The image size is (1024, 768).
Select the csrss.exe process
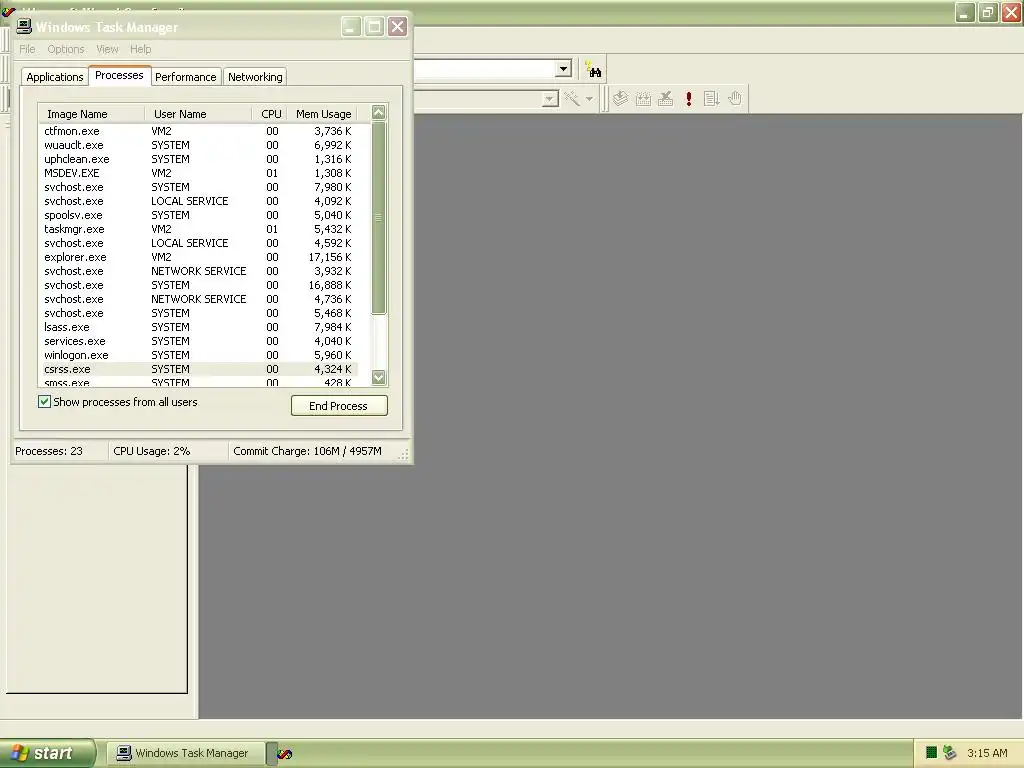pos(198,369)
